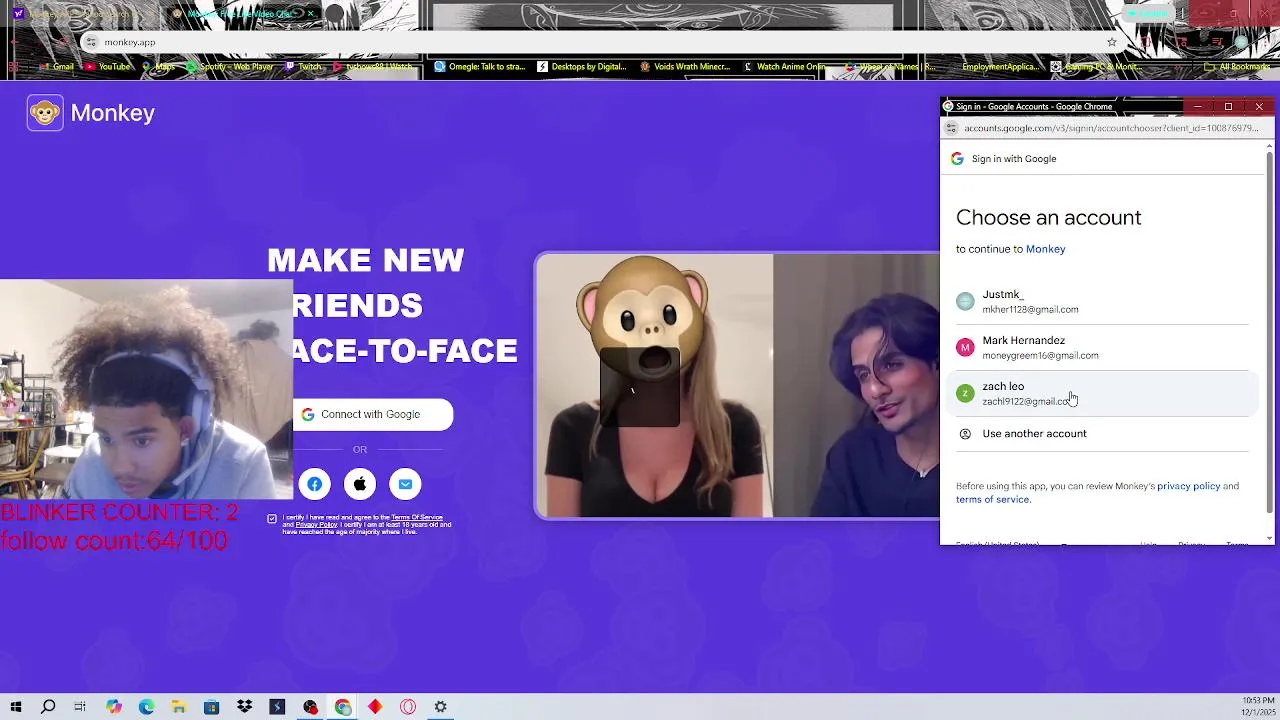Viewport: 1280px width, 720px height.
Task: Choose the Justmk_ Google account
Action: click(x=1102, y=301)
